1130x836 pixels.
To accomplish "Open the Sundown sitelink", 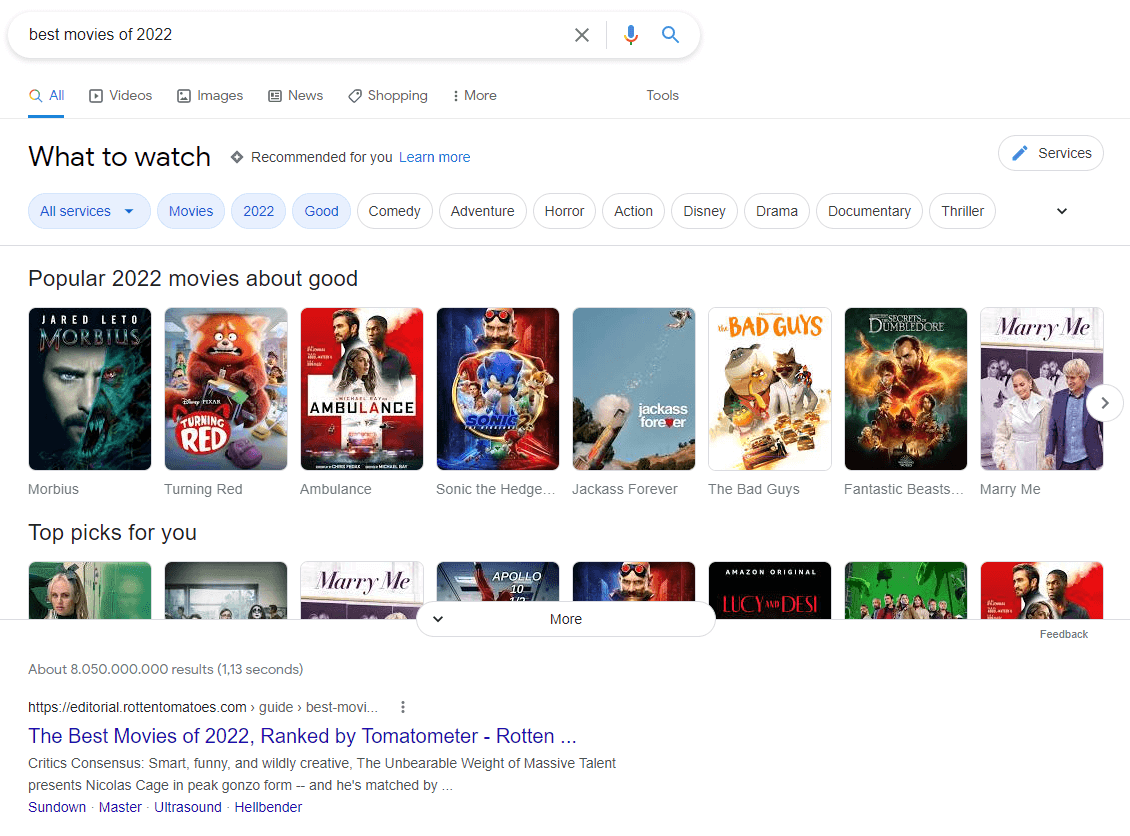I will pyautogui.click(x=57, y=807).
